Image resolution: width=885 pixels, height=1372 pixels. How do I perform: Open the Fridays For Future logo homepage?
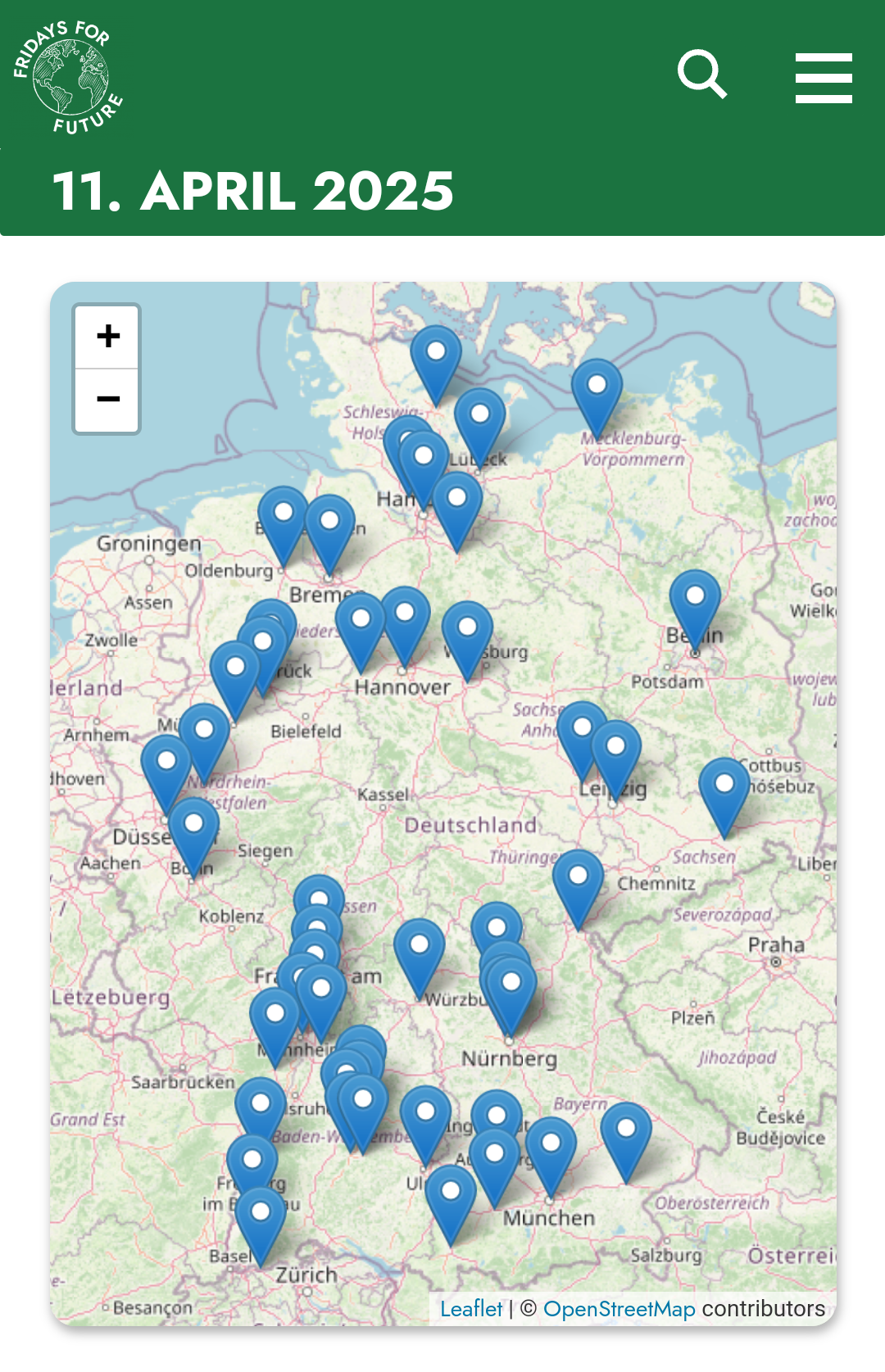[x=68, y=77]
